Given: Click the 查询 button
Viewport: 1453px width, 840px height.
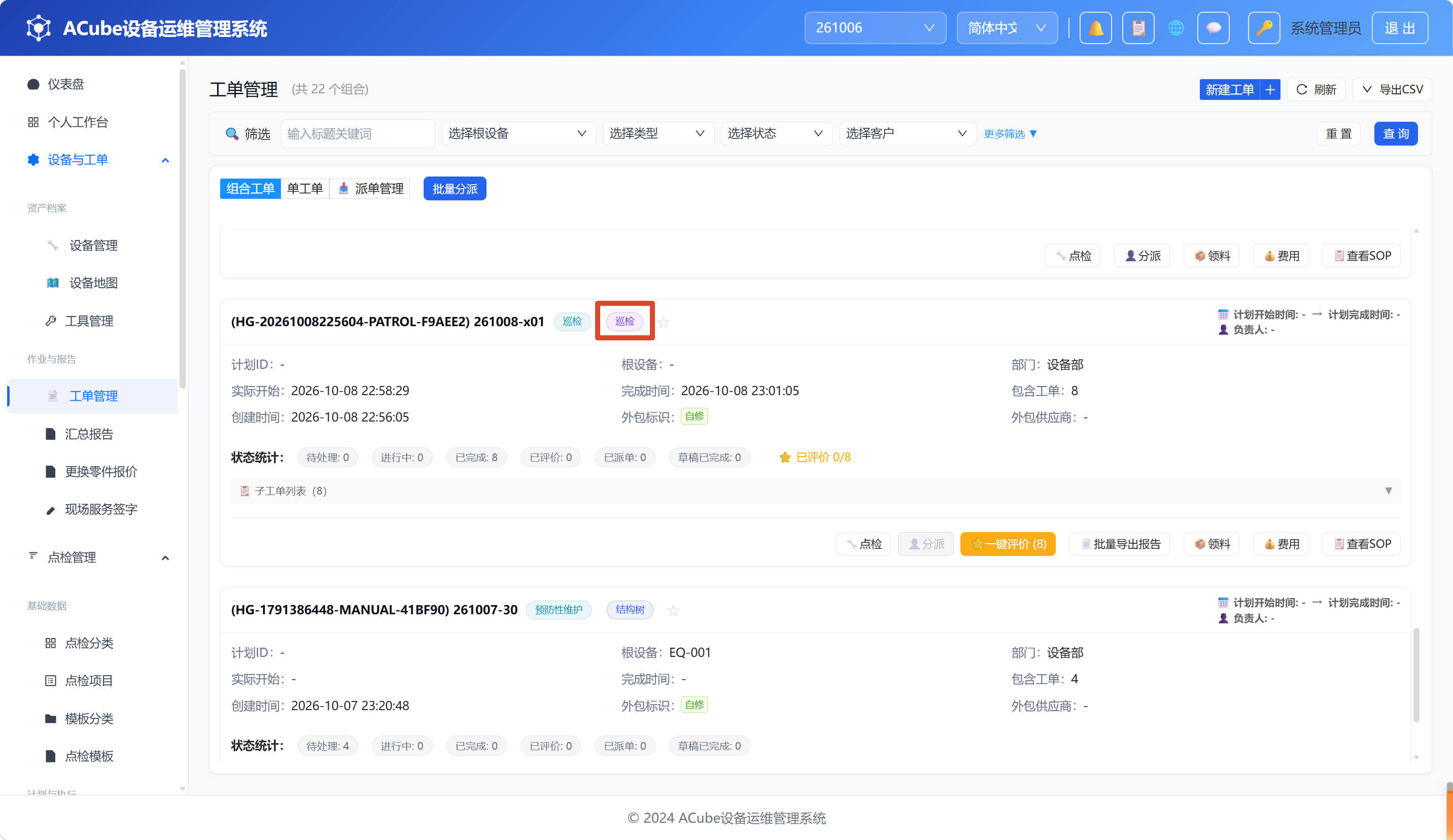Looking at the screenshot, I should pos(1396,134).
